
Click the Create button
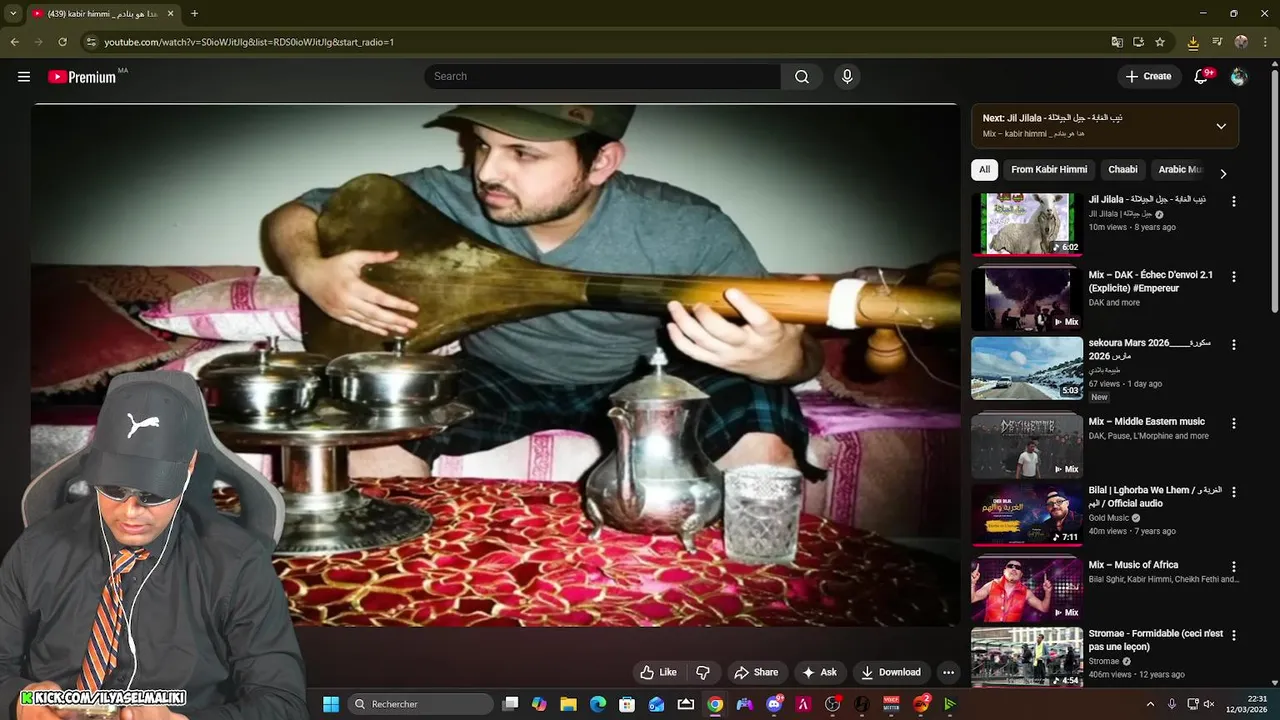(x=1148, y=77)
